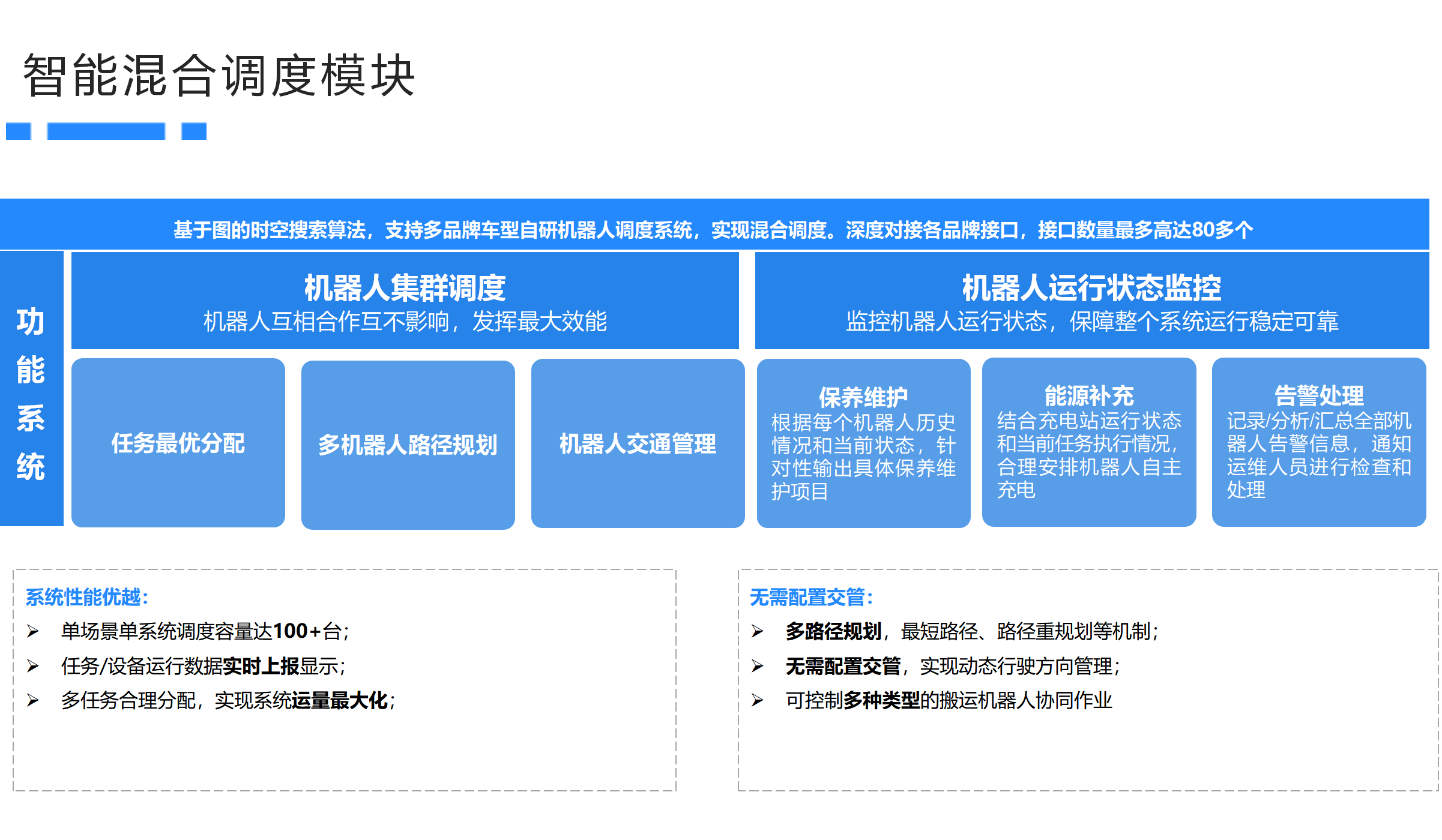Viewport: 1442px width, 840px height.
Task: Click arrow bullet beside 实现动态行驶方向管理
Action: pyautogui.click(x=758, y=666)
